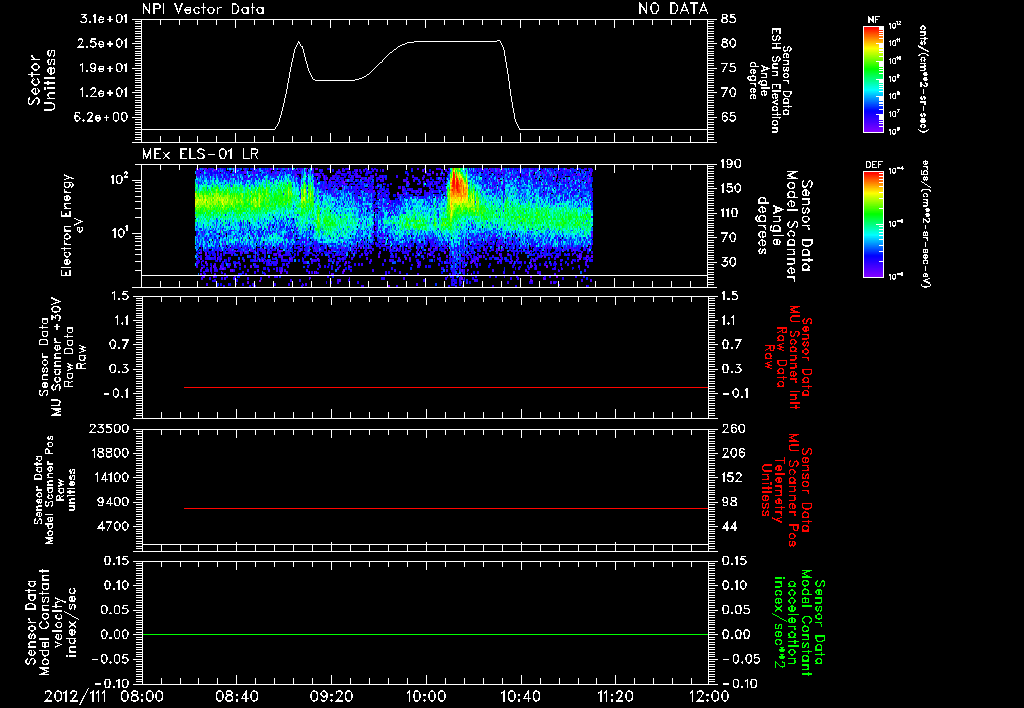This screenshot has height=708, width=1024.
Task: Click the red high-flux burst in ELS spectrogram
Action: [x=458, y=185]
